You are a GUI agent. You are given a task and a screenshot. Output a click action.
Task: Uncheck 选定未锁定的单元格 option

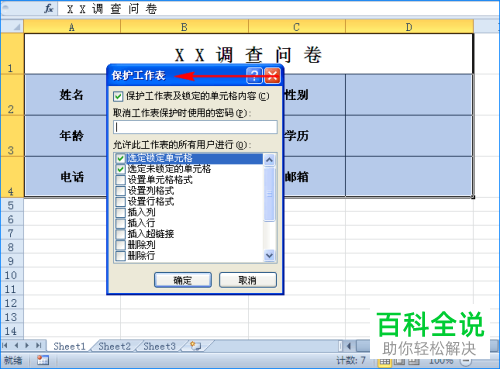click(120, 169)
